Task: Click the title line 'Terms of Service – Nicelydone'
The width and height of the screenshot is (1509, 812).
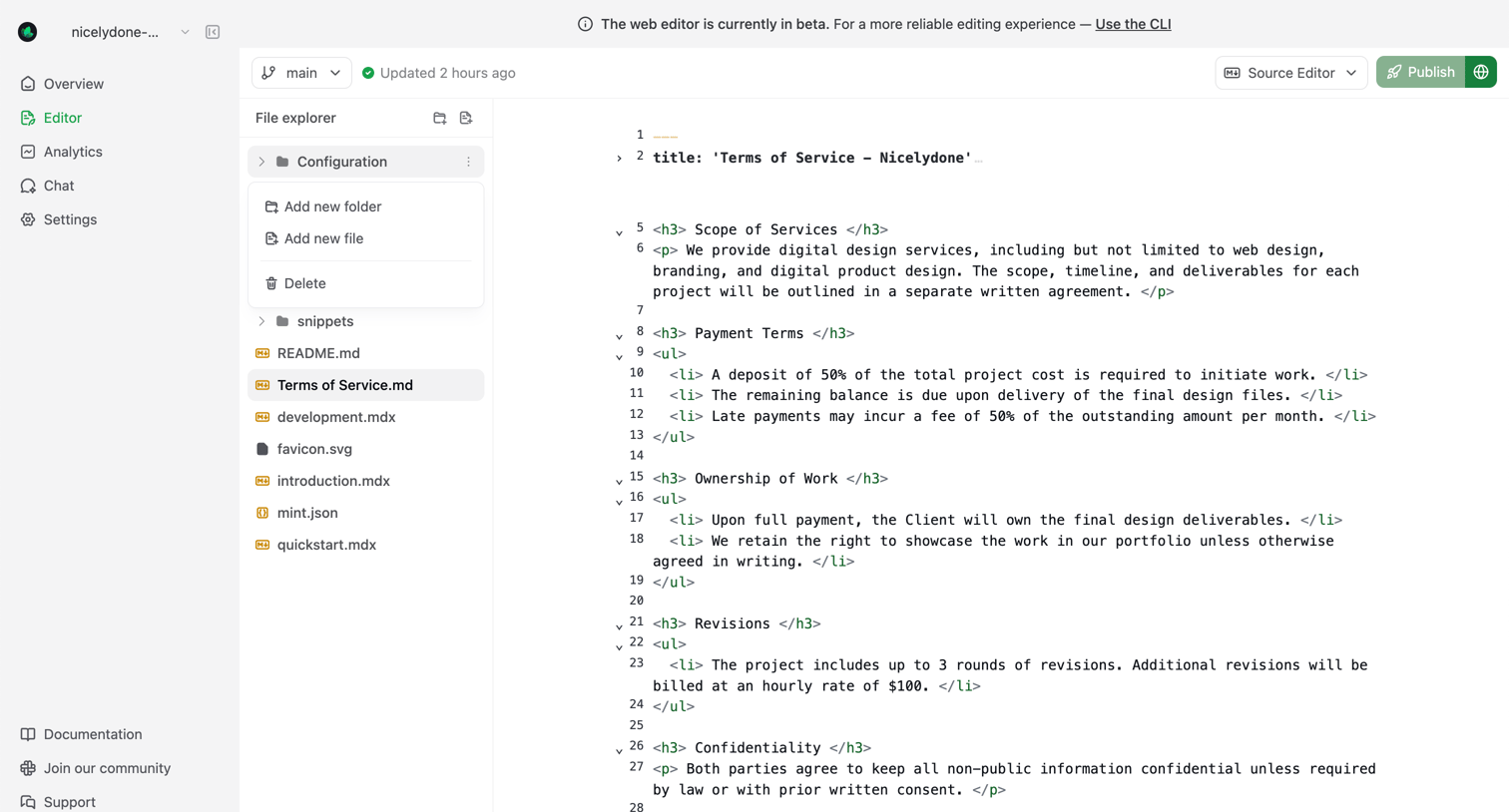Action: point(812,158)
